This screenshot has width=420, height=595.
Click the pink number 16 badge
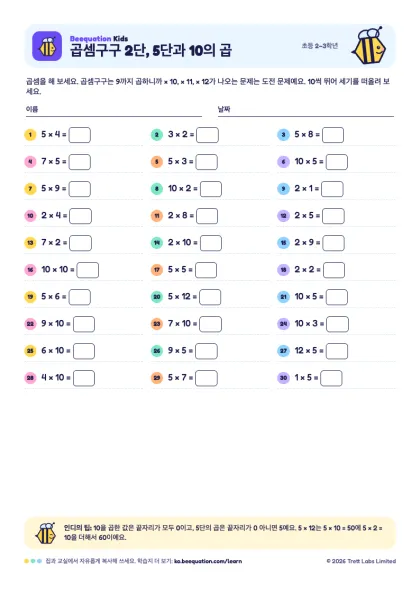click(30, 270)
